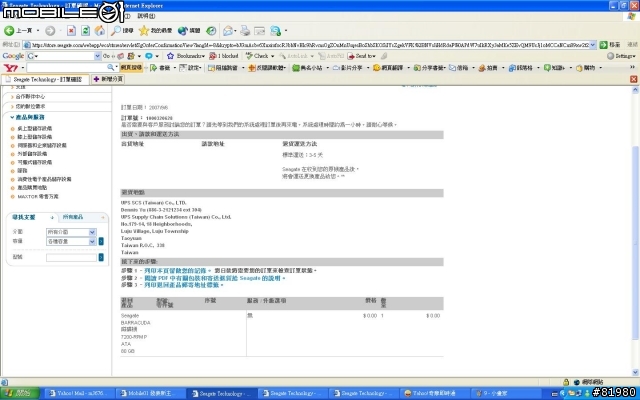
Task: Click the Yahoo toolbar magnifier search icon
Action: point(111,67)
